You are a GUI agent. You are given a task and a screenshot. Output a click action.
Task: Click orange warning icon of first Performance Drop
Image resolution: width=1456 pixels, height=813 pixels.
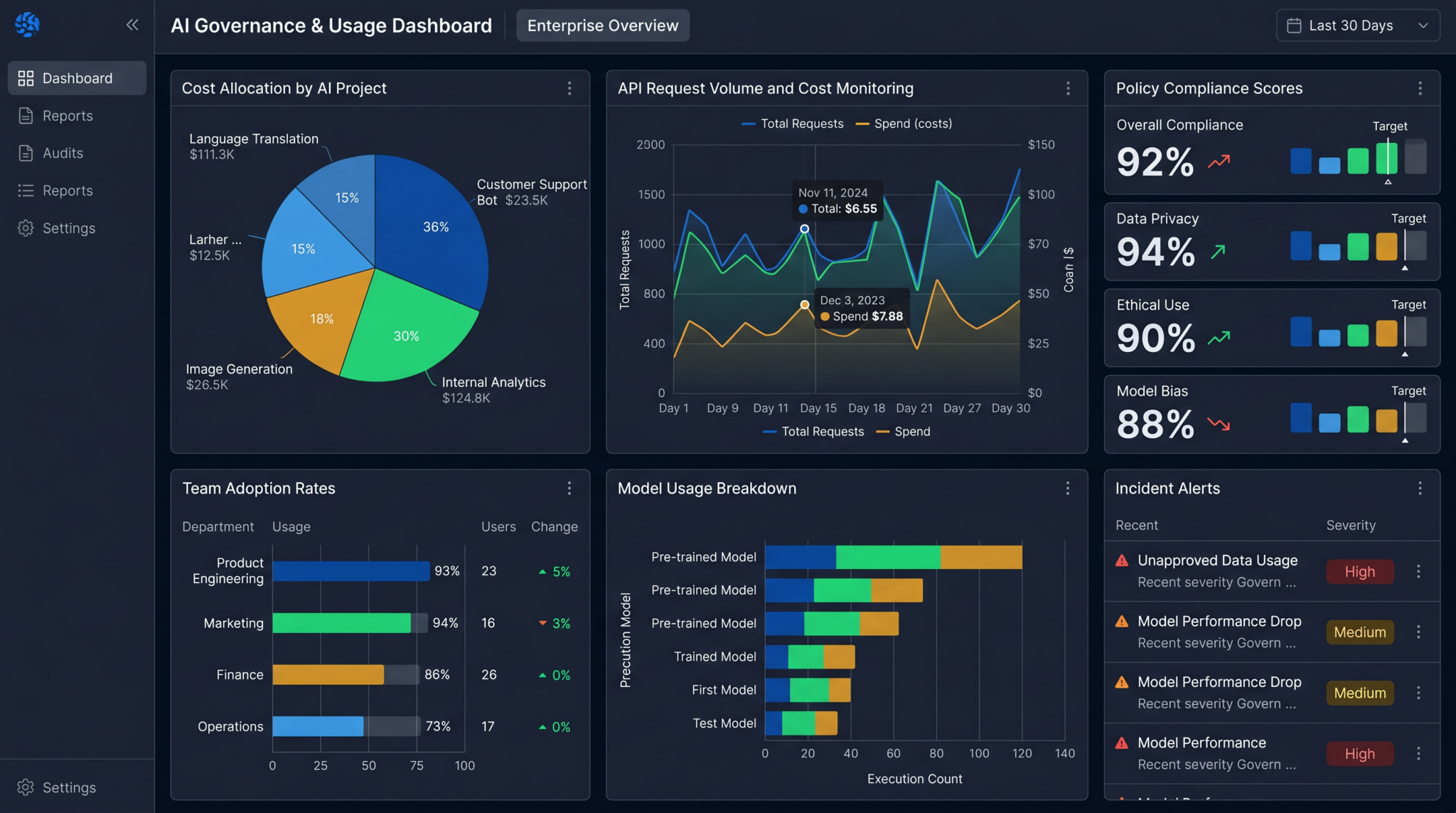pos(1122,621)
